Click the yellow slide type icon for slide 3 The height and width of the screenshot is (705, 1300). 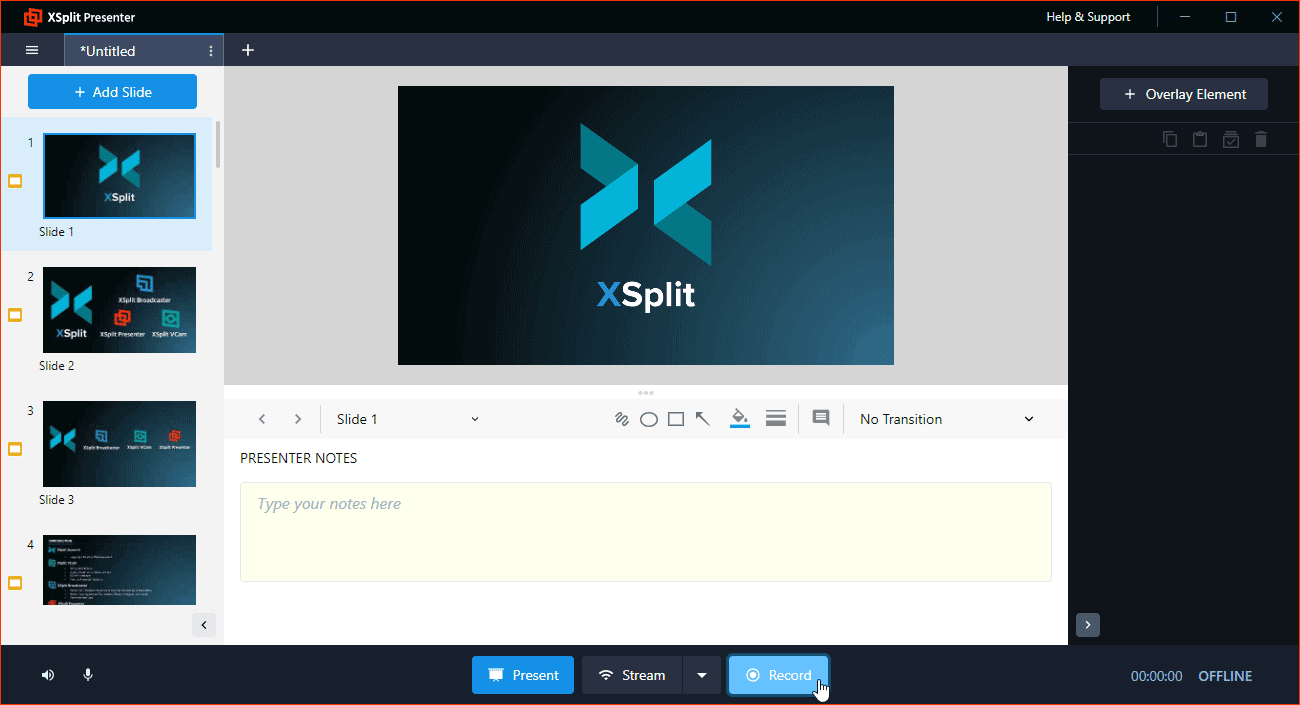(15, 449)
